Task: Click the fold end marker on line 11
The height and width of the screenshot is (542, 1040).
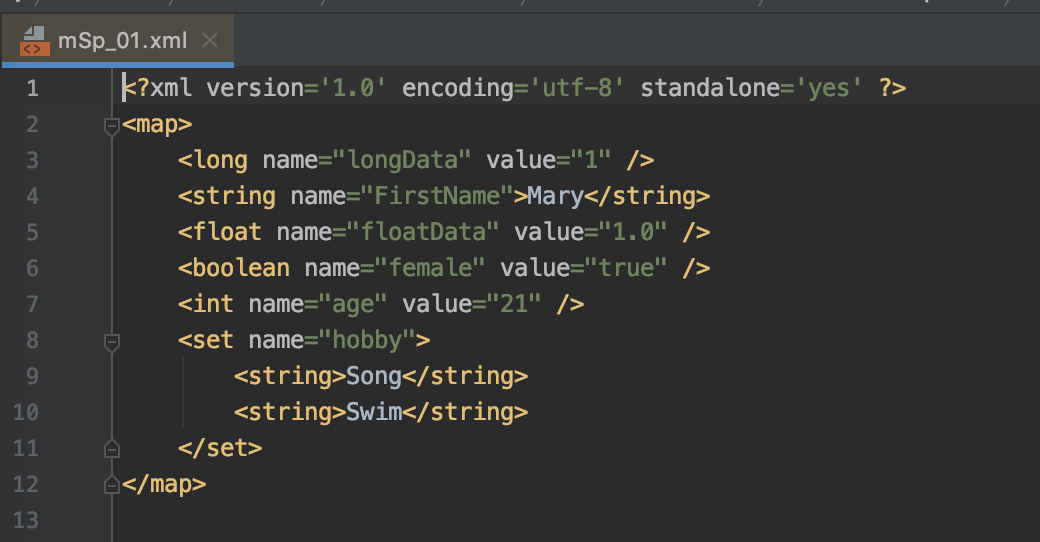Action: coord(111,449)
